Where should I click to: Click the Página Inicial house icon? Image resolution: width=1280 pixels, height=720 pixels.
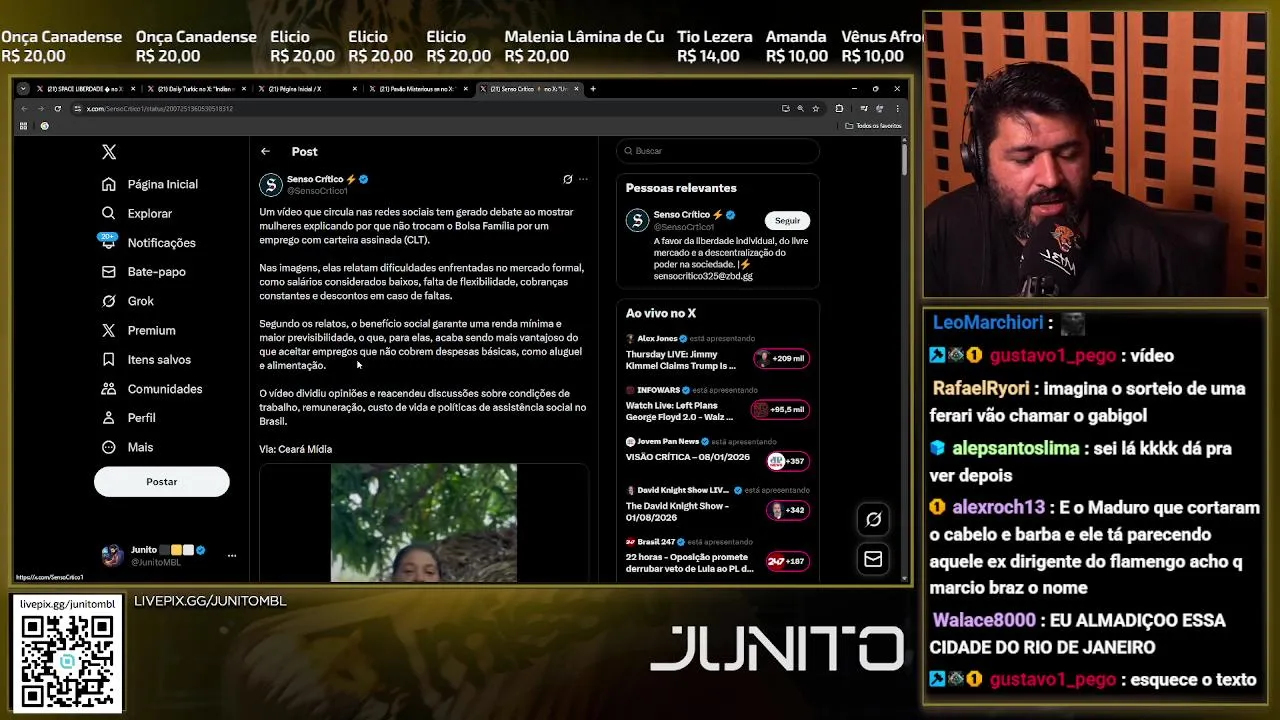click(109, 184)
